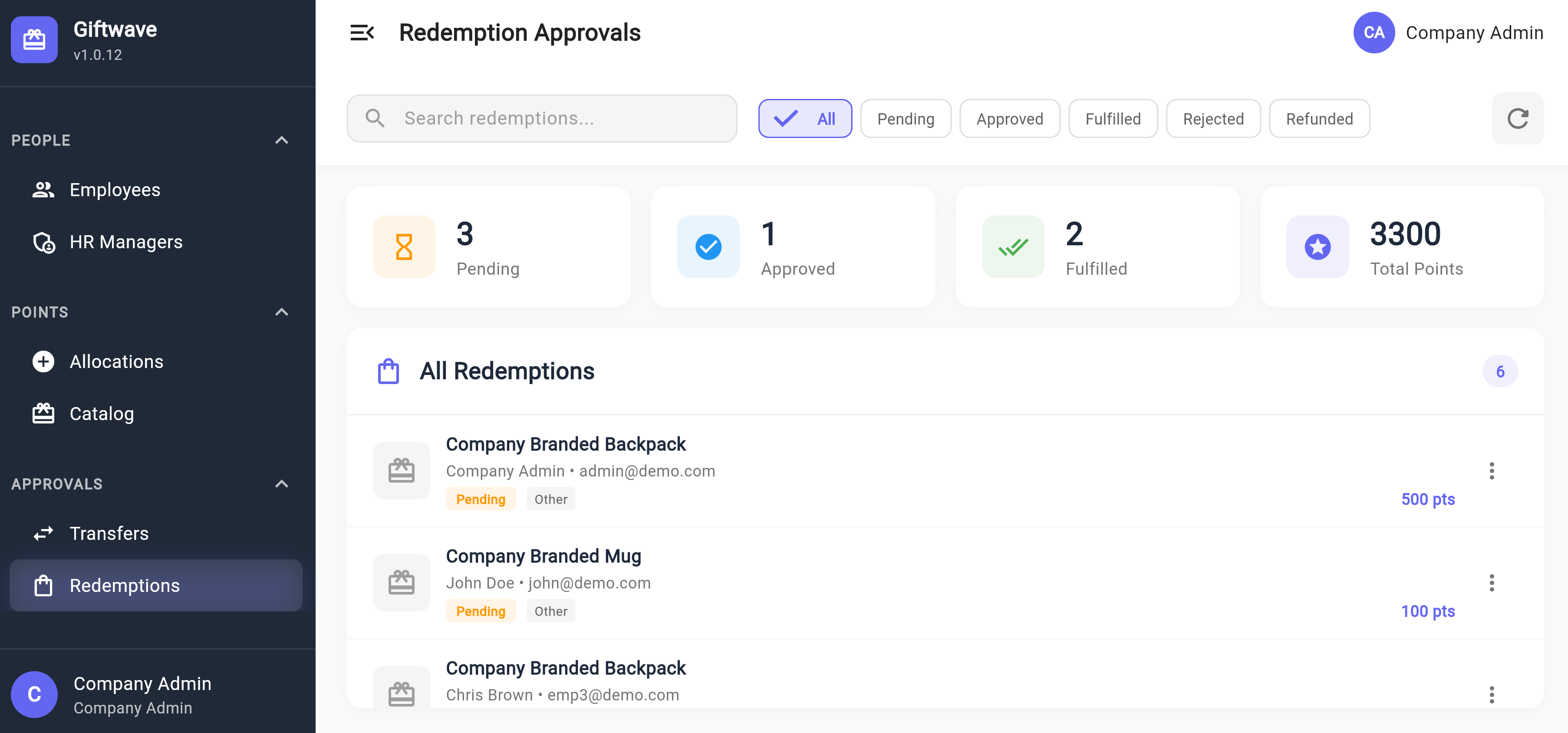Click the Employees people icon
The image size is (1568, 733).
(43, 190)
